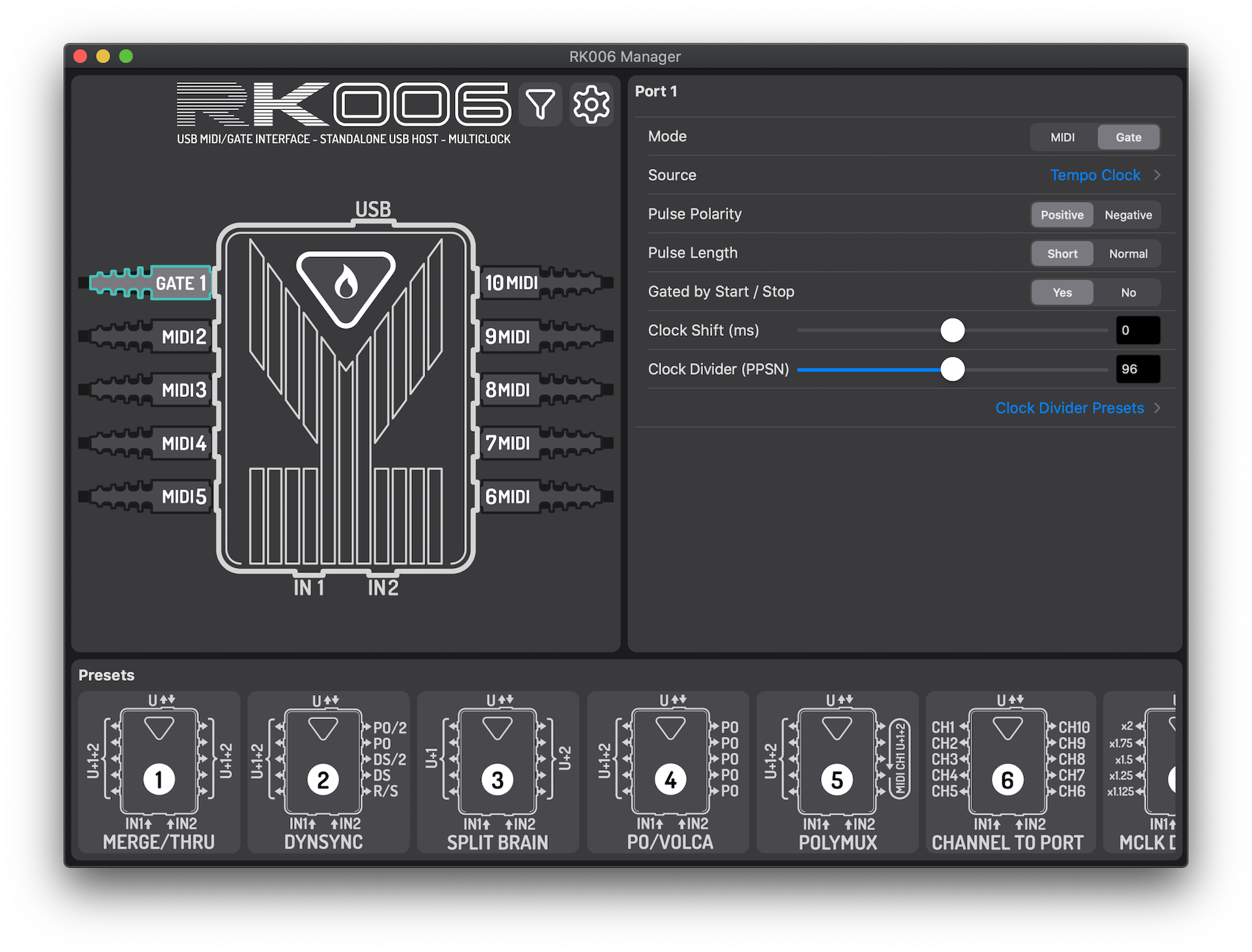1252x952 pixels.
Task: Click the USB port label
Action: [x=373, y=209]
